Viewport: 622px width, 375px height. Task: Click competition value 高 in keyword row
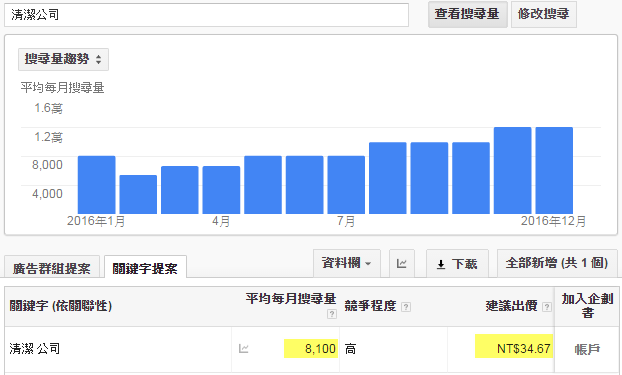click(x=350, y=349)
